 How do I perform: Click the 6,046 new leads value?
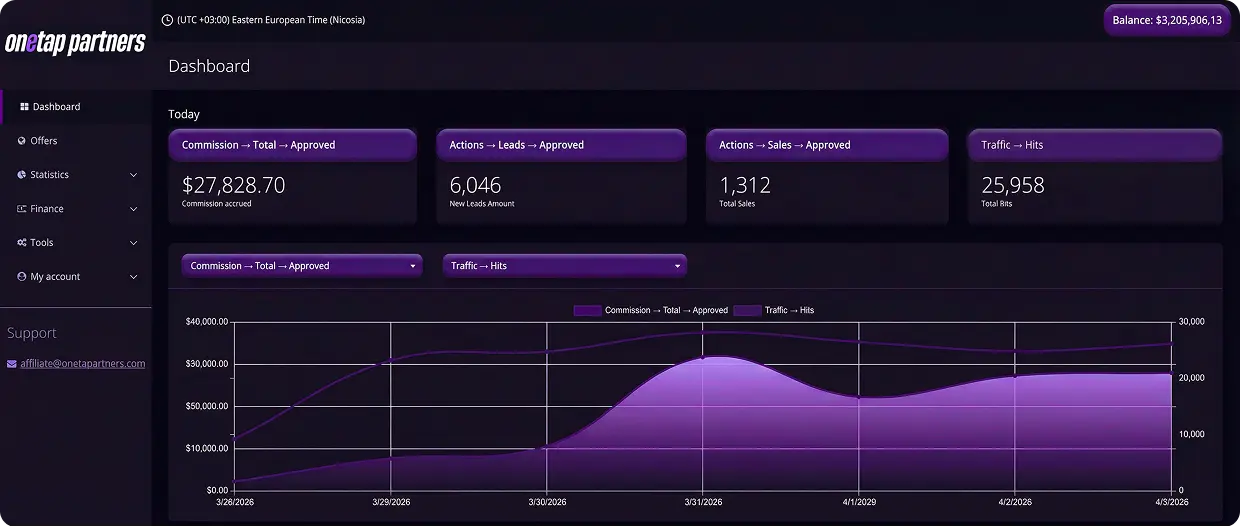(475, 185)
